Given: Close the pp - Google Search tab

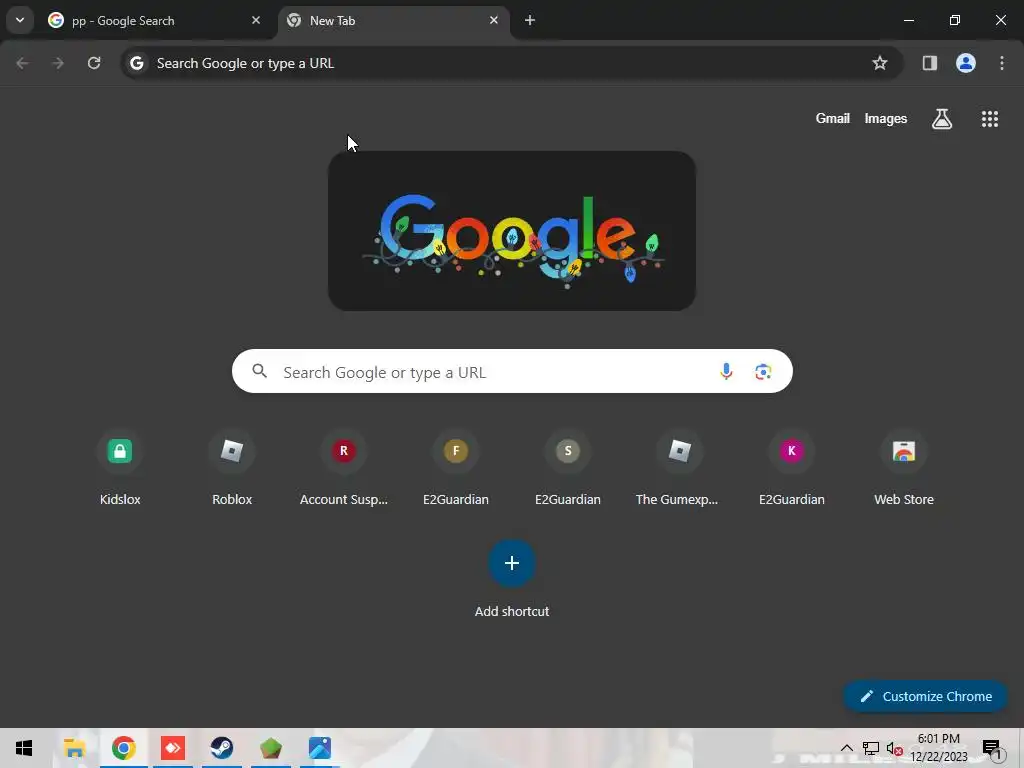Looking at the screenshot, I should [x=256, y=20].
